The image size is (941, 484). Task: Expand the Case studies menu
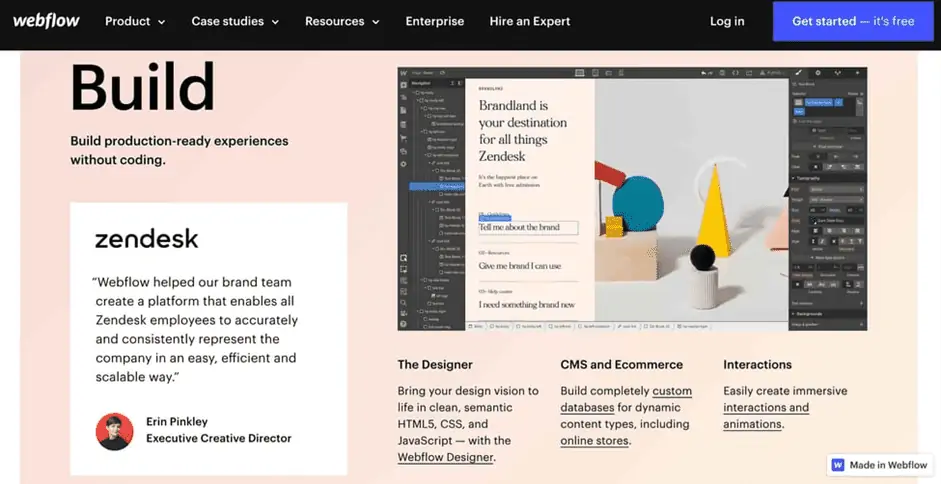tap(235, 21)
